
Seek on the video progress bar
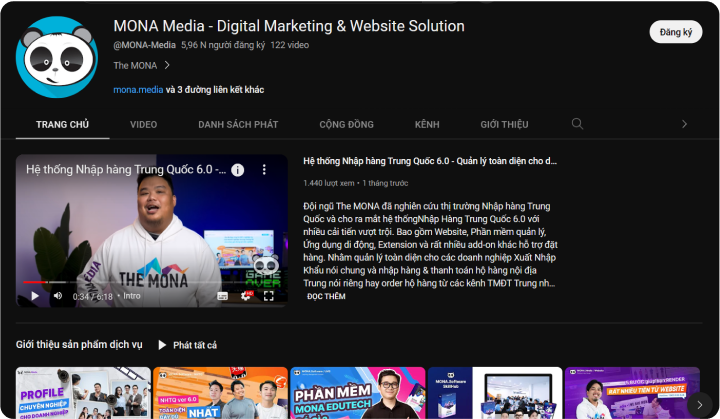(152, 282)
